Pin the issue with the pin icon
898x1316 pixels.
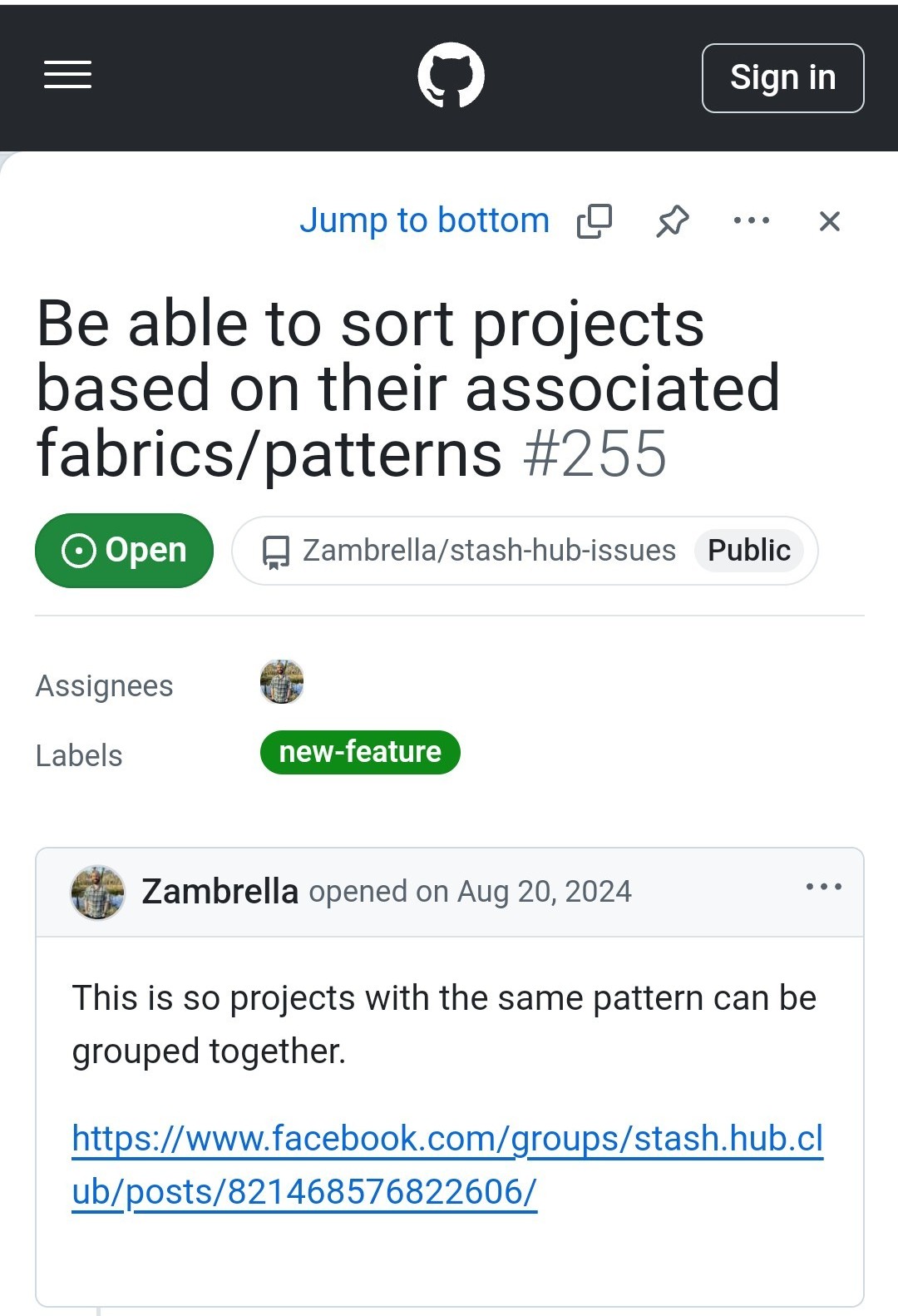673,221
